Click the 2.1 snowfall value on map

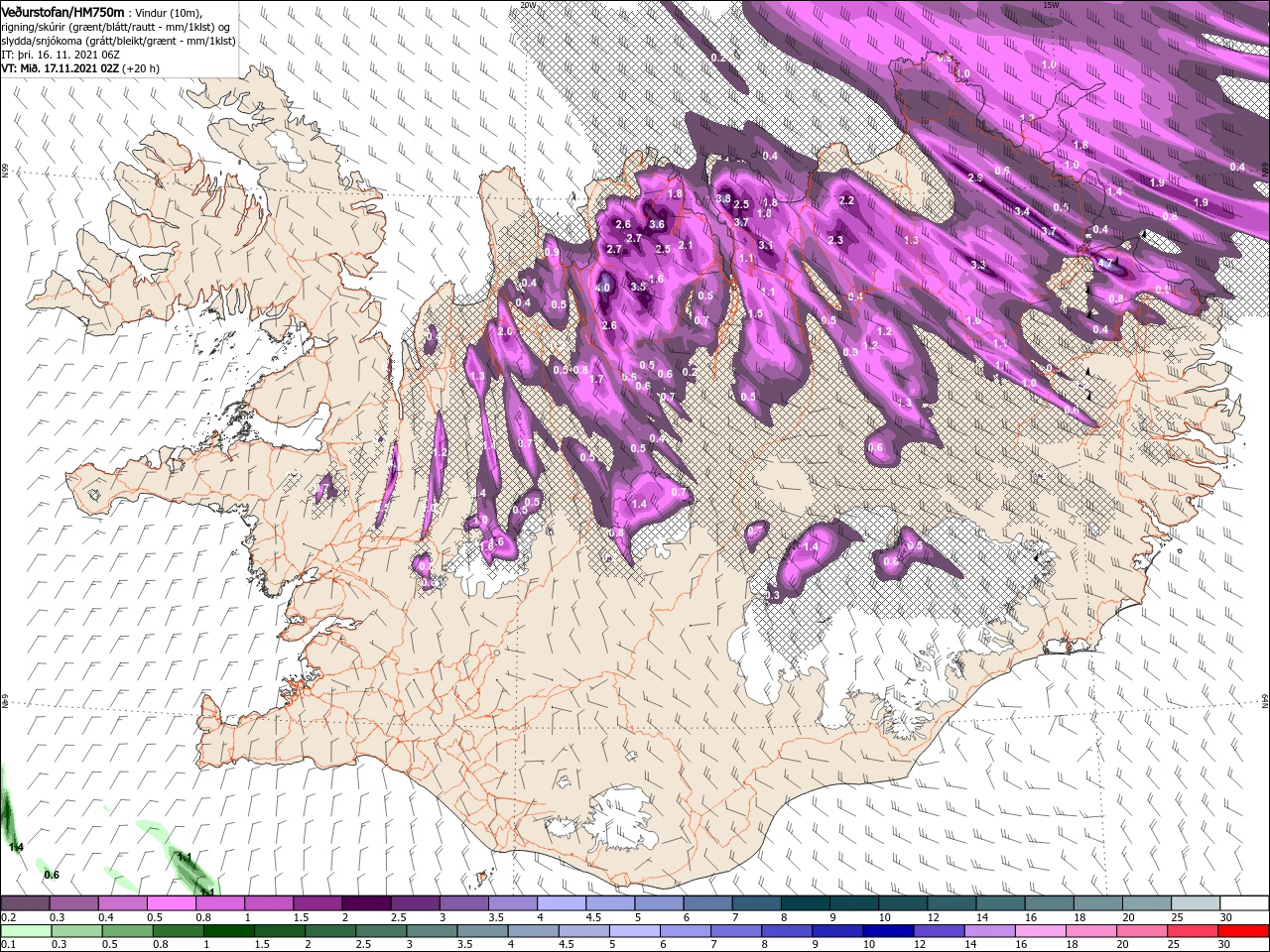pos(685,245)
